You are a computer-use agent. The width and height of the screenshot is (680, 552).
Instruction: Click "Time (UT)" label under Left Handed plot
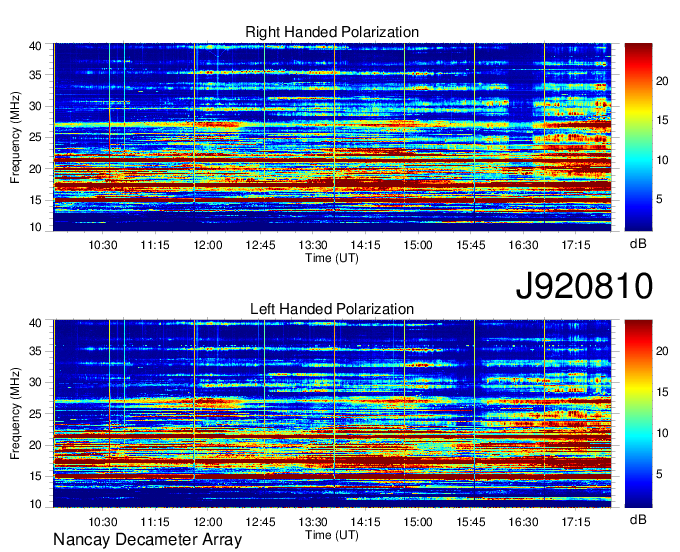point(332,535)
